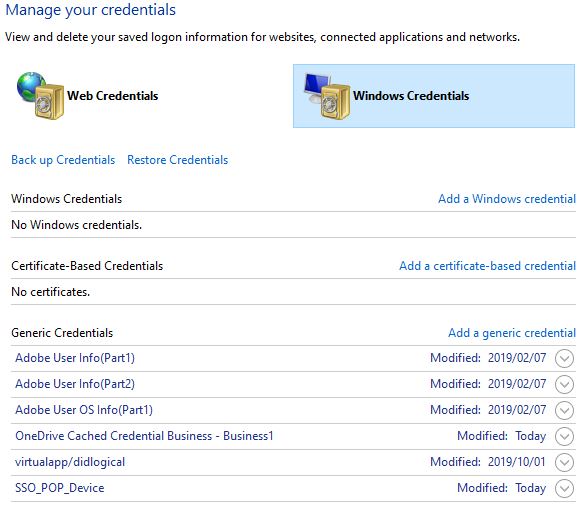Click Add a Windows credential
The height and width of the screenshot is (507, 588).
(x=507, y=199)
